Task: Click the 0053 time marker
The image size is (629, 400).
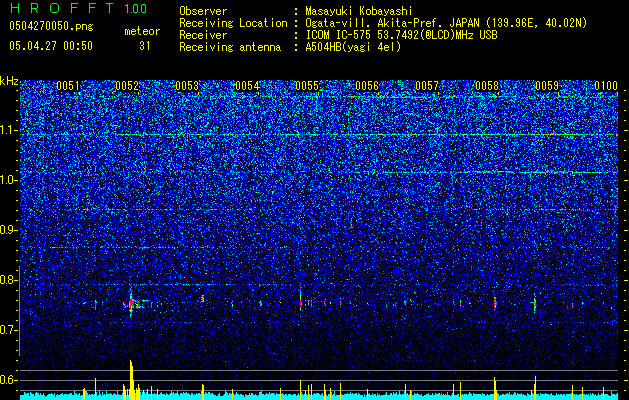Action: click(x=187, y=86)
